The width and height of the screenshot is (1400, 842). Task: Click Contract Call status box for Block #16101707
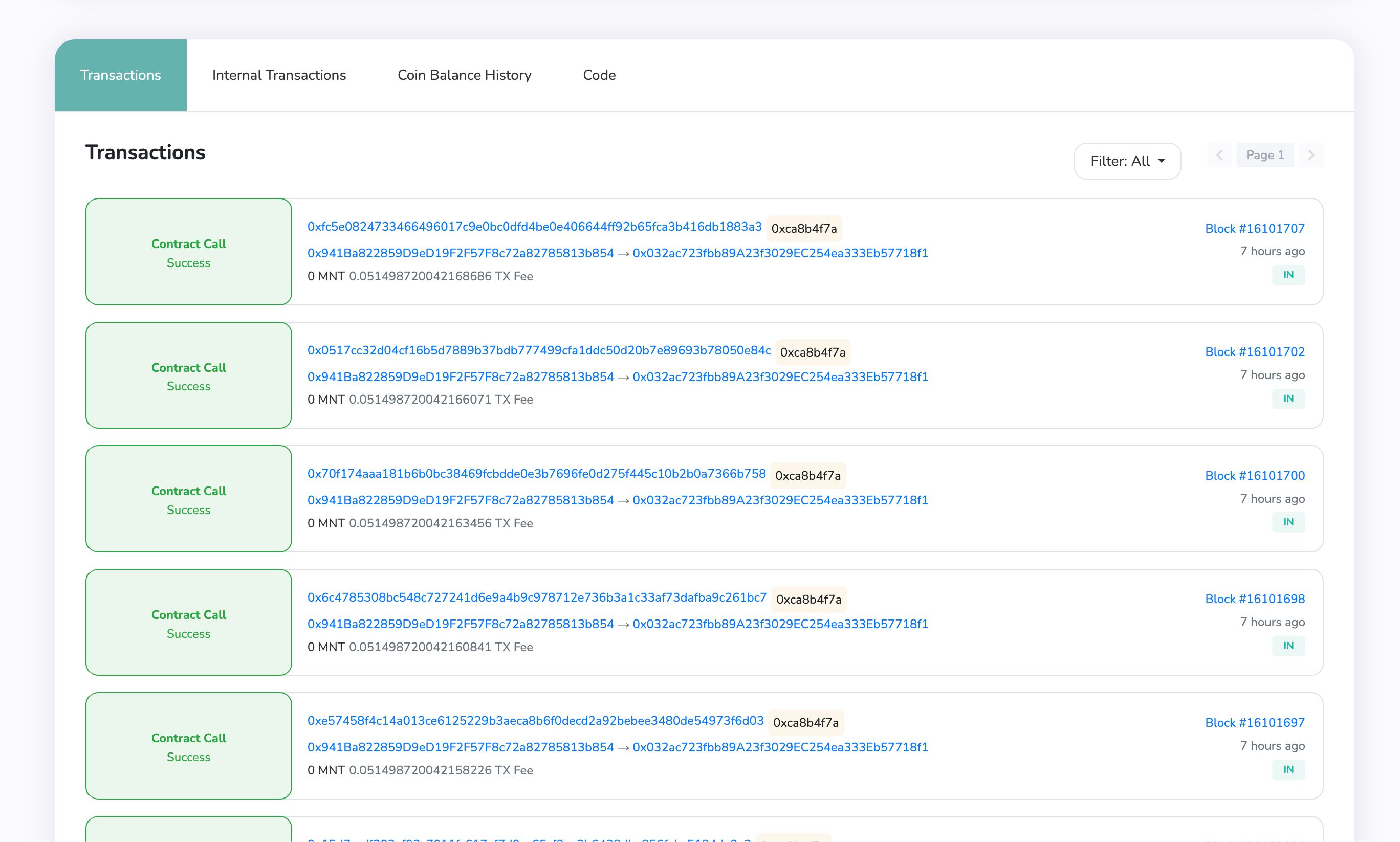188,252
